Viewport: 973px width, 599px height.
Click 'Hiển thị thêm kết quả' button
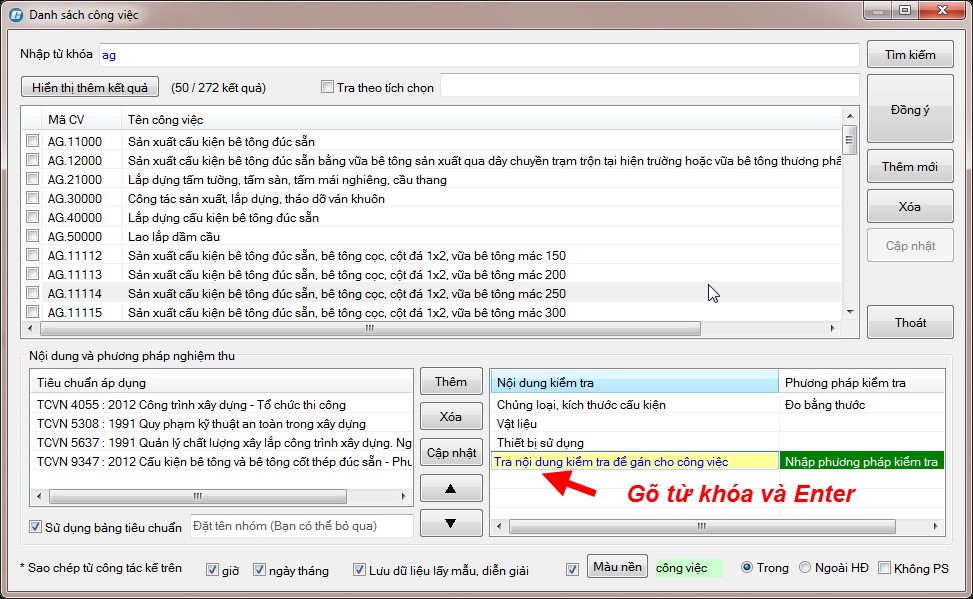[90, 87]
